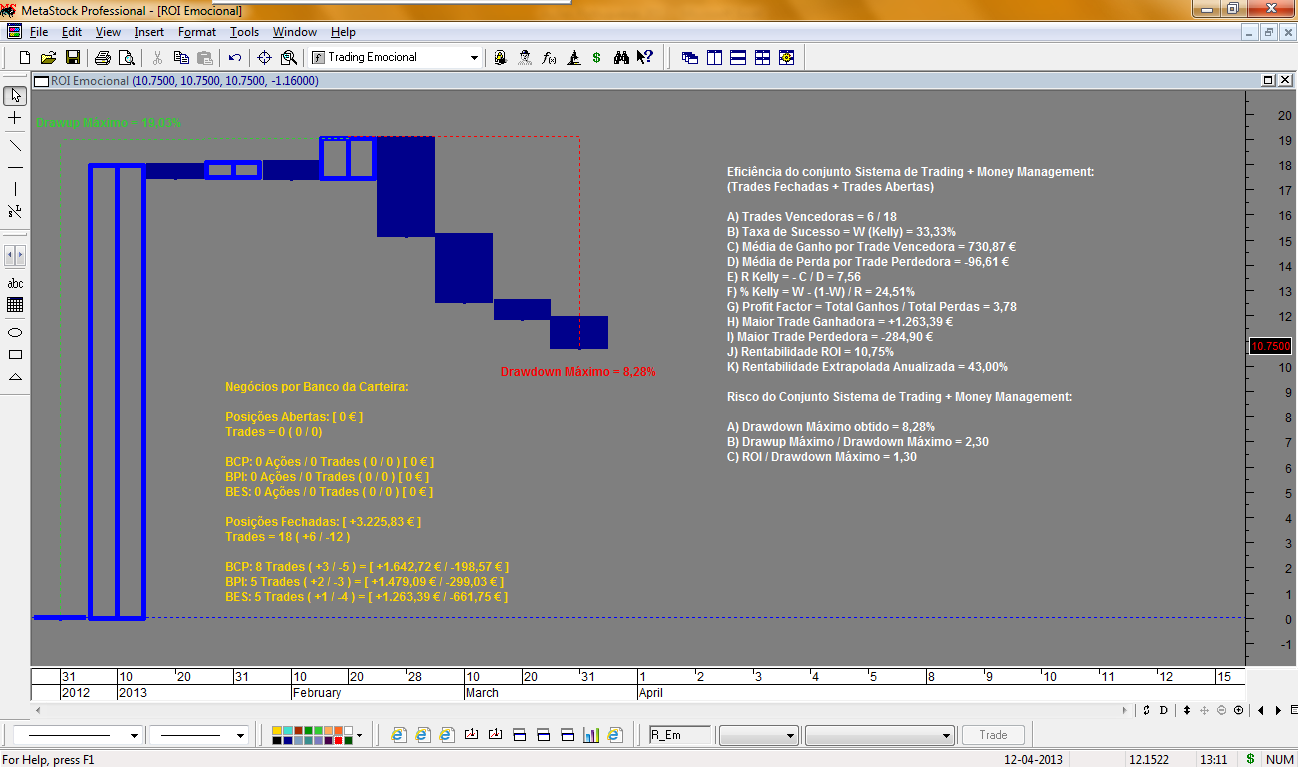Image resolution: width=1298 pixels, height=768 pixels.
Task: Click the Print icon
Action: [x=103, y=58]
